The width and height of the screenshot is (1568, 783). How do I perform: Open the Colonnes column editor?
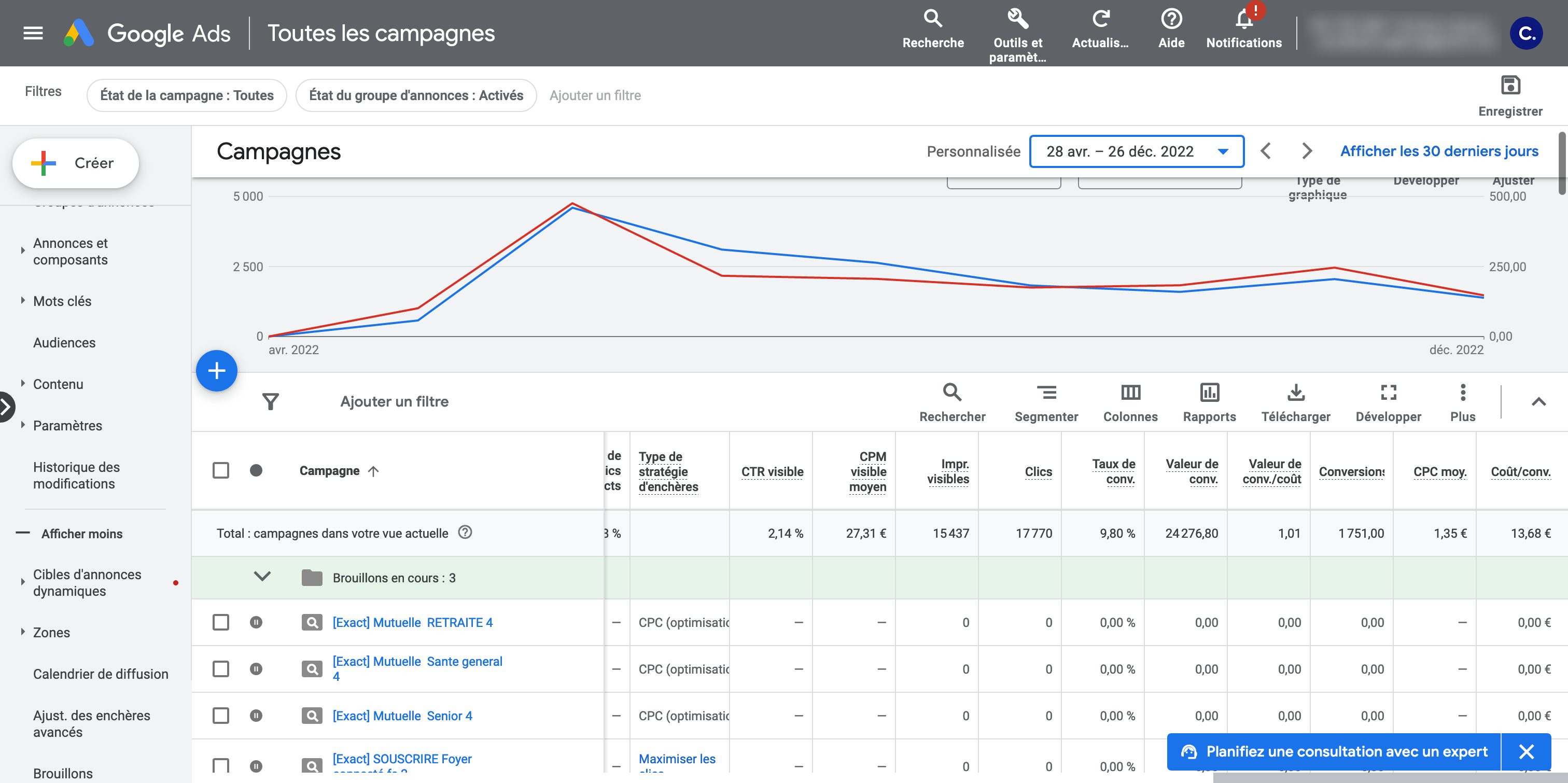[x=1130, y=393]
